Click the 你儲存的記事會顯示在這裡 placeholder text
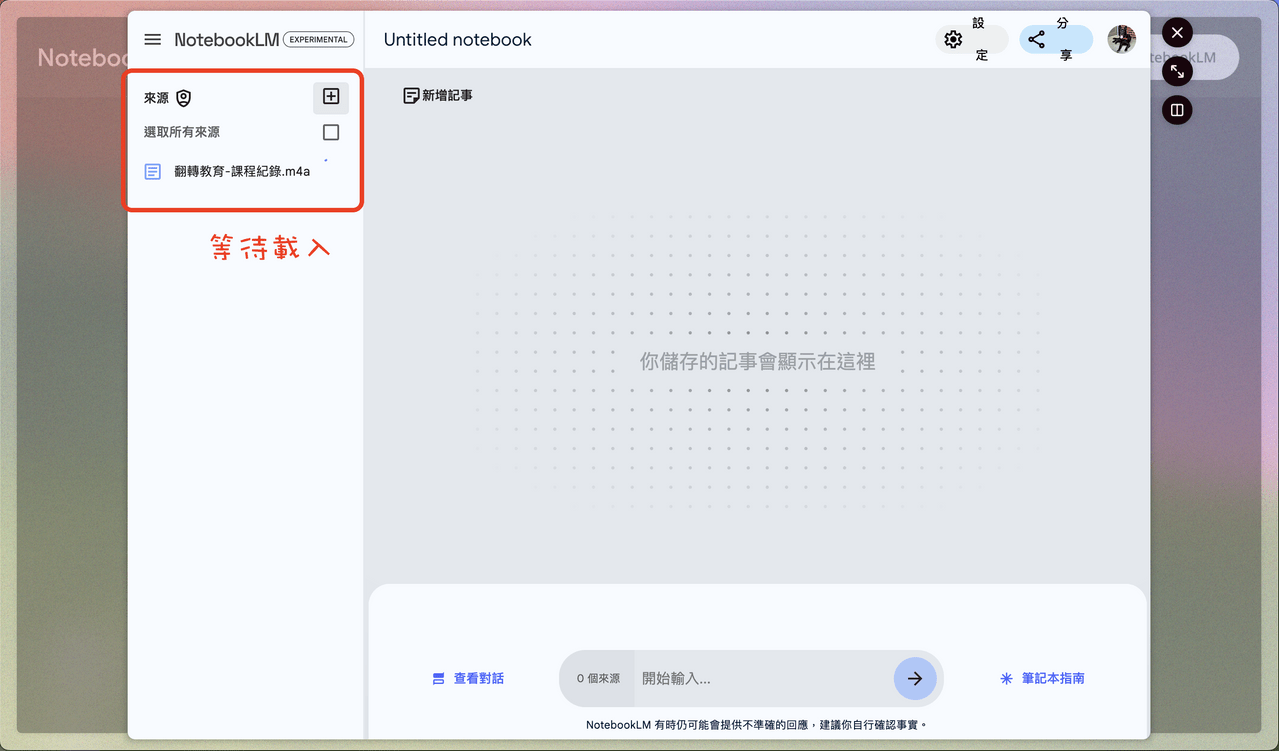Image resolution: width=1279 pixels, height=751 pixels. pos(758,362)
